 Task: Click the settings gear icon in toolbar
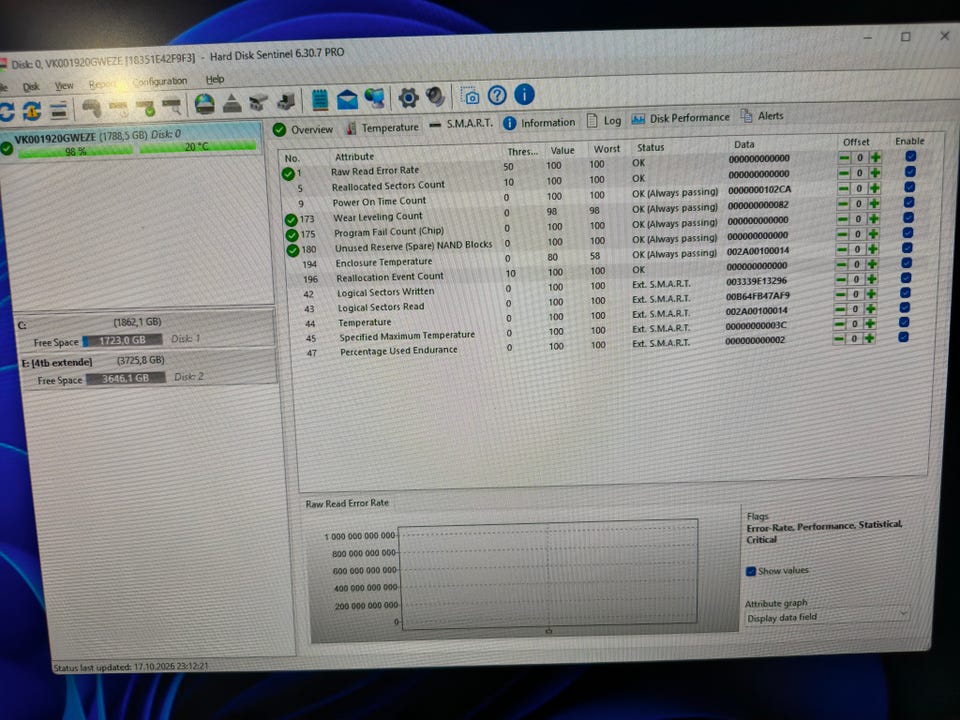(x=408, y=97)
